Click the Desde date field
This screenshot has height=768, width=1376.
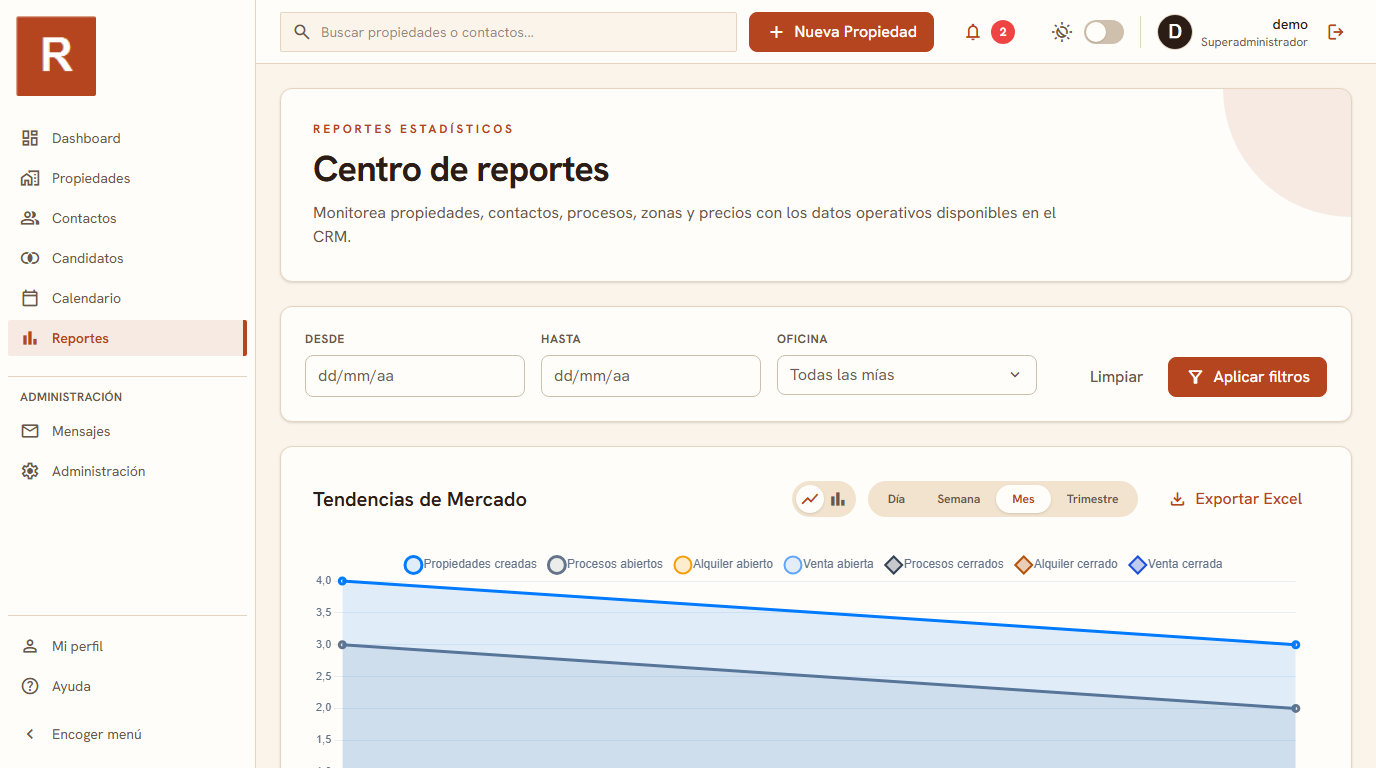click(415, 376)
